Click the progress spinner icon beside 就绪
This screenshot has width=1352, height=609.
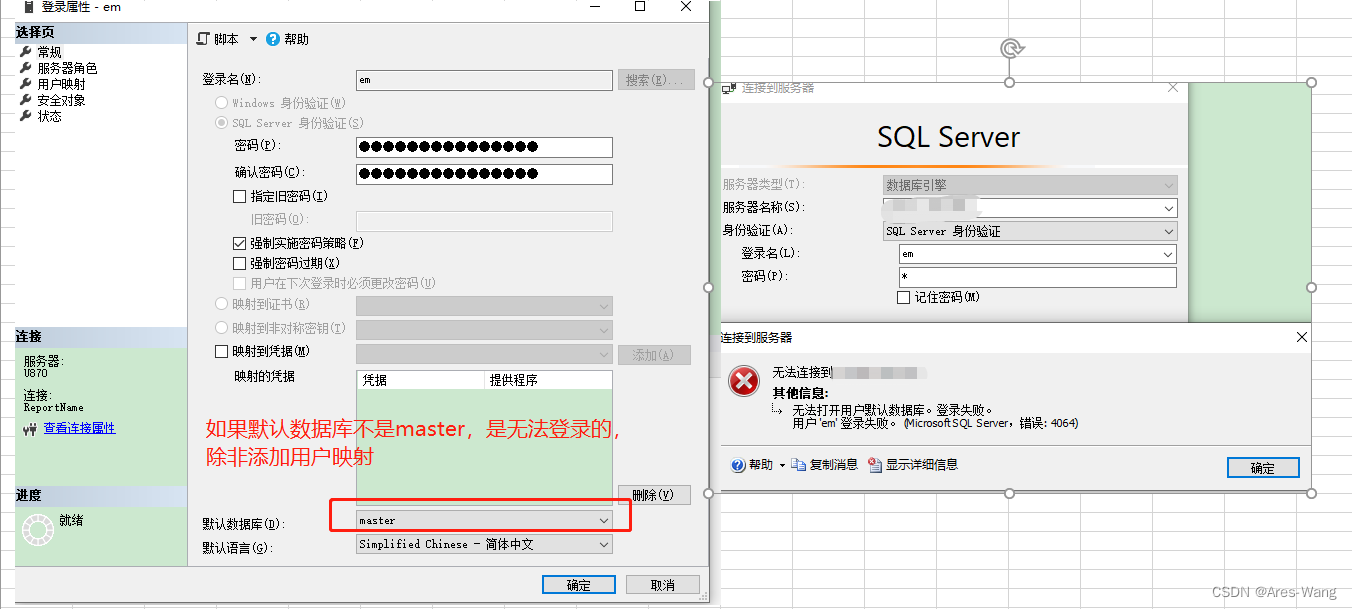(x=37, y=529)
